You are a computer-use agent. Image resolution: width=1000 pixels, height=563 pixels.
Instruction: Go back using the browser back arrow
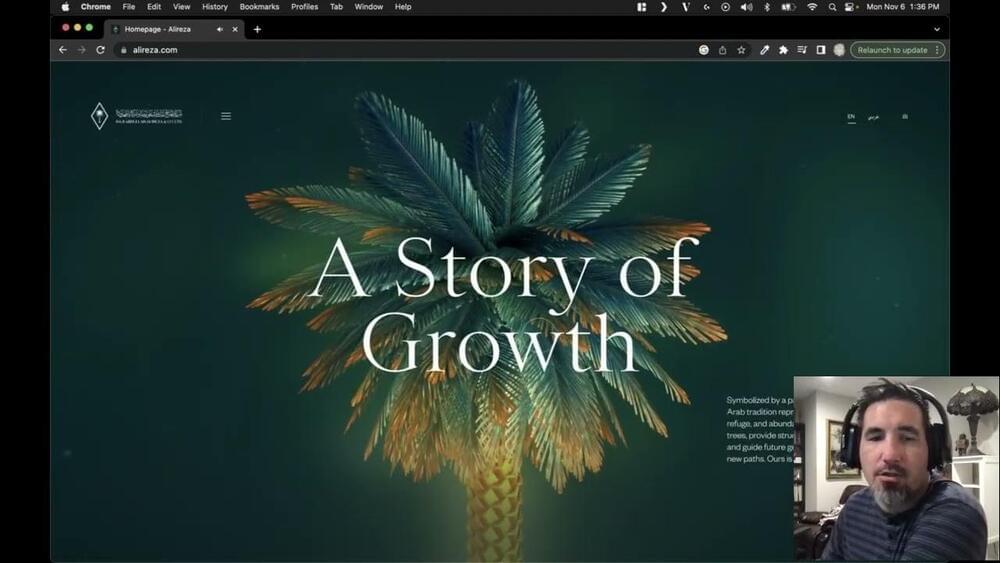pyautogui.click(x=63, y=50)
